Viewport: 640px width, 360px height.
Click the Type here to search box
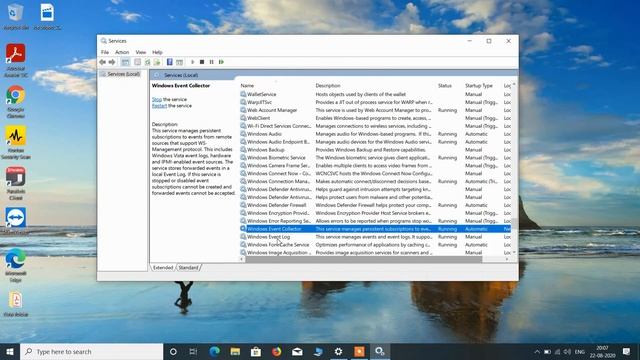click(x=91, y=351)
